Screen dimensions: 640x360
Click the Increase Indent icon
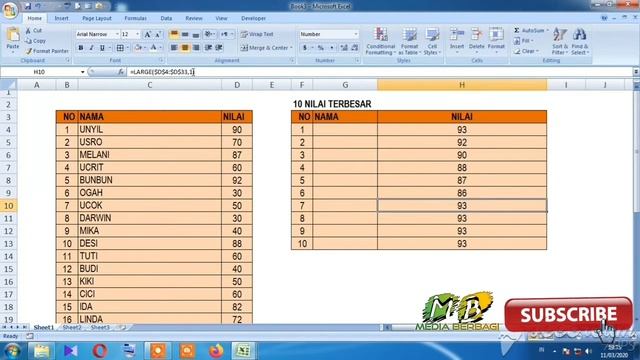coord(219,48)
